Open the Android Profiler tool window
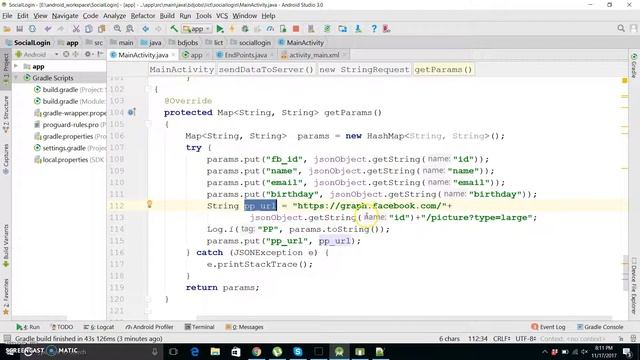Viewport: 640px width, 360px height. click(x=149, y=327)
